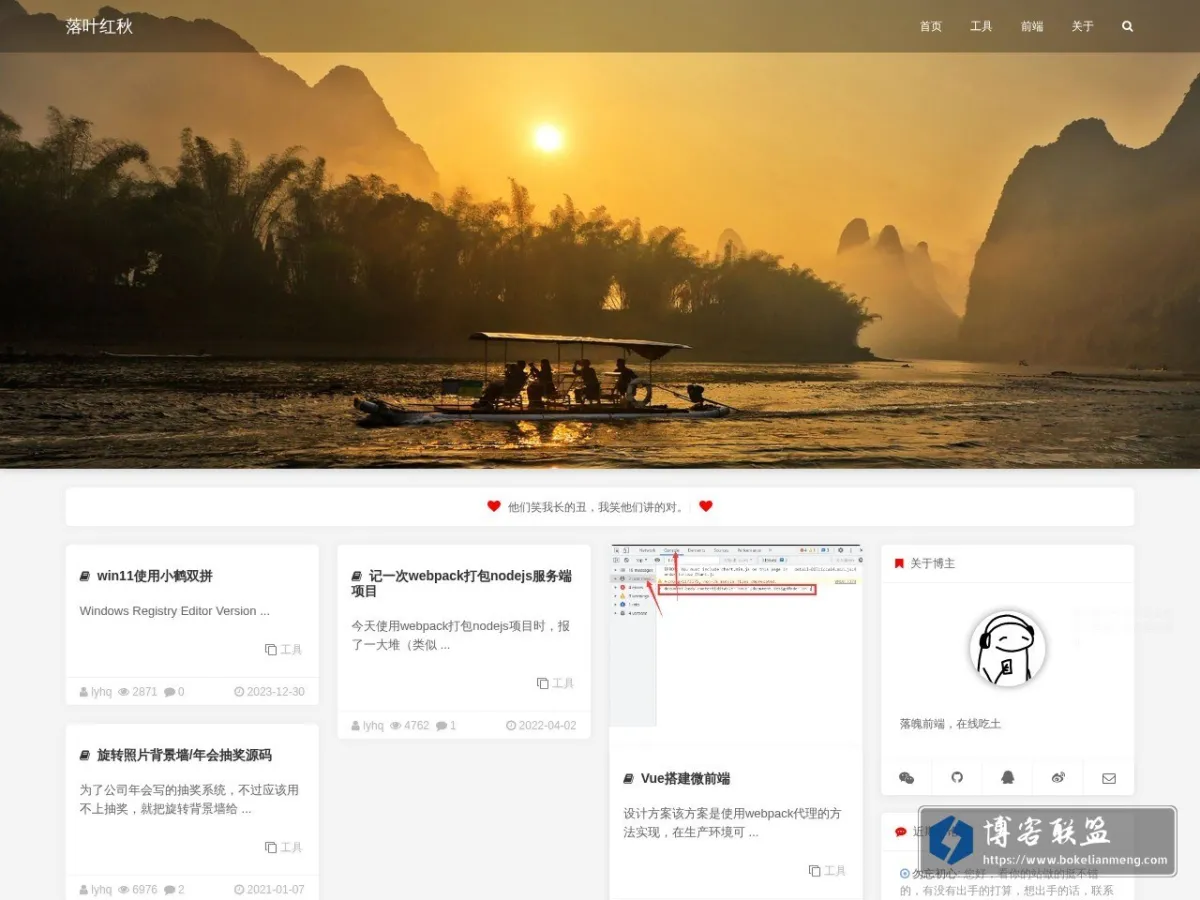Click author lyhq on win11 post
Screen dimensions: 1200x900
coord(96,692)
